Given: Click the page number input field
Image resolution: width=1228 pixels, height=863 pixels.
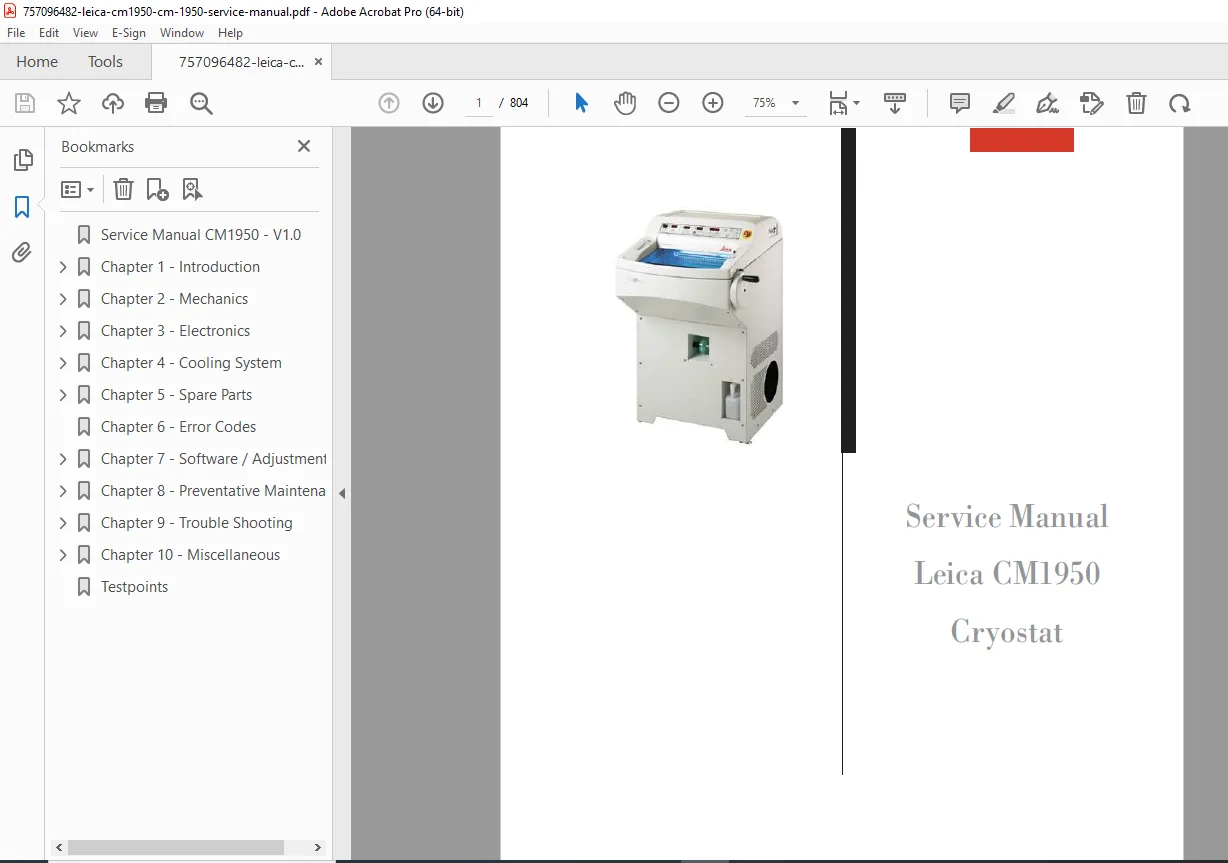Looking at the screenshot, I should click(x=479, y=103).
